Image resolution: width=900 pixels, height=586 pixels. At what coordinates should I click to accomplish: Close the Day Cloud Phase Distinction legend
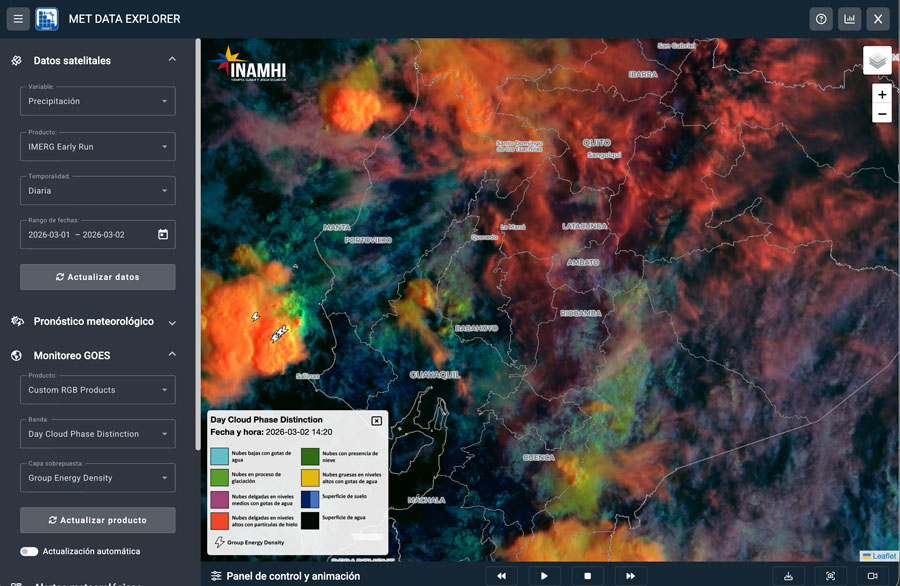tap(377, 421)
